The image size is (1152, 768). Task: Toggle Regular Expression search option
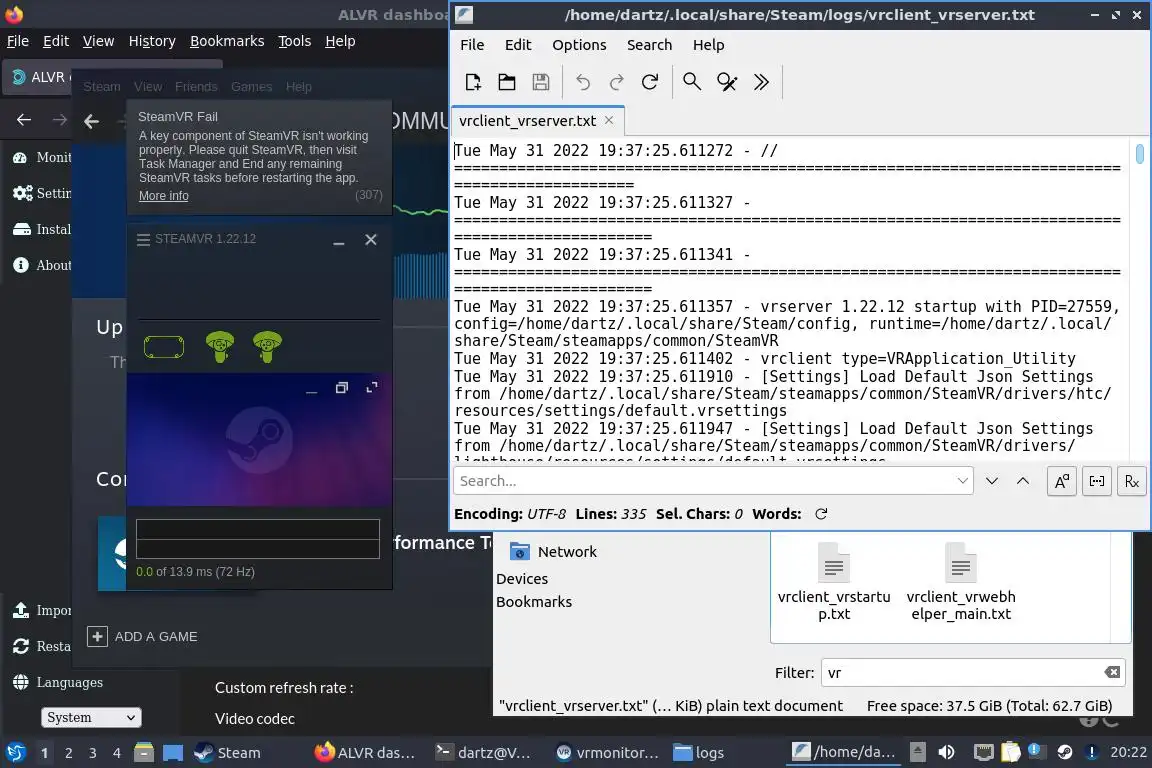(1132, 481)
